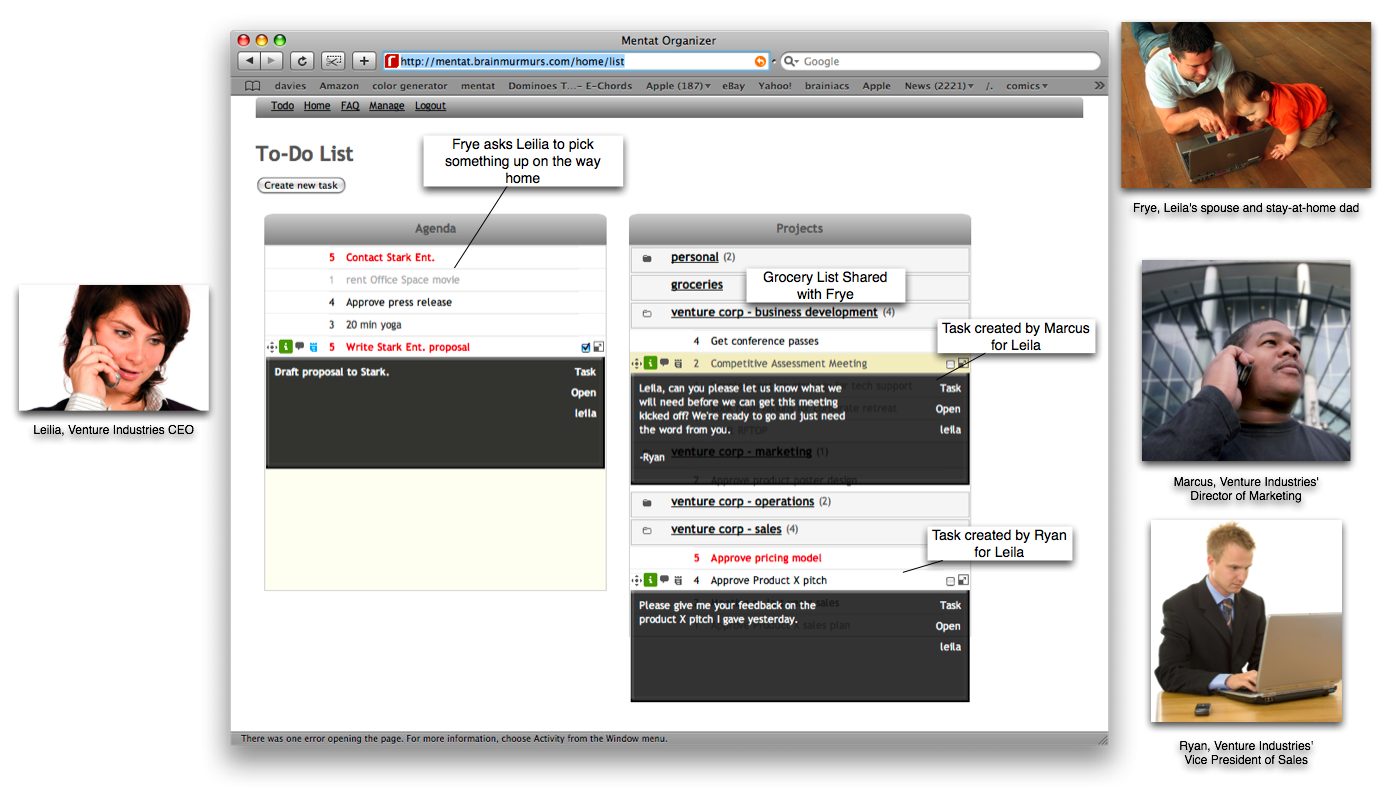Click the orange SnapBack arrow in address bar

[x=760, y=62]
